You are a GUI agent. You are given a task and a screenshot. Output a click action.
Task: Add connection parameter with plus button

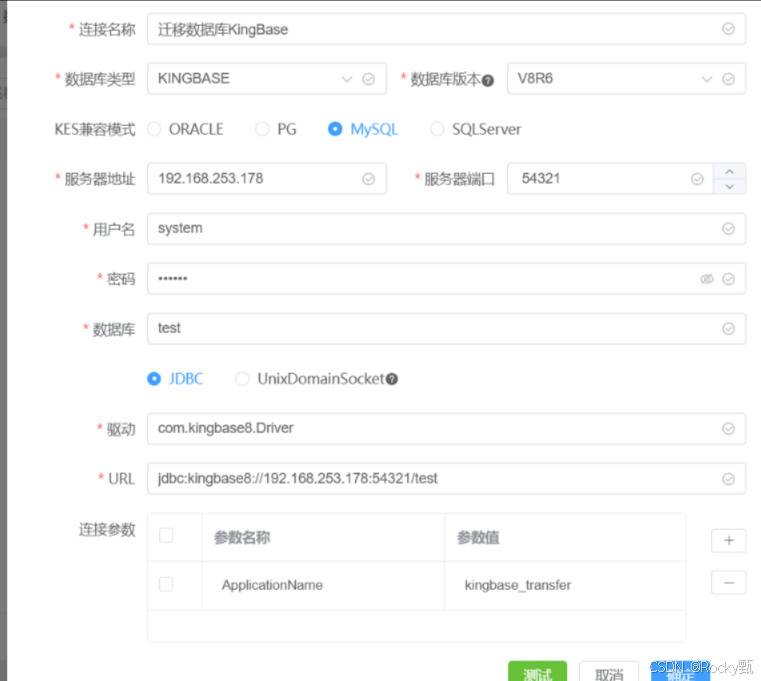coord(728,541)
